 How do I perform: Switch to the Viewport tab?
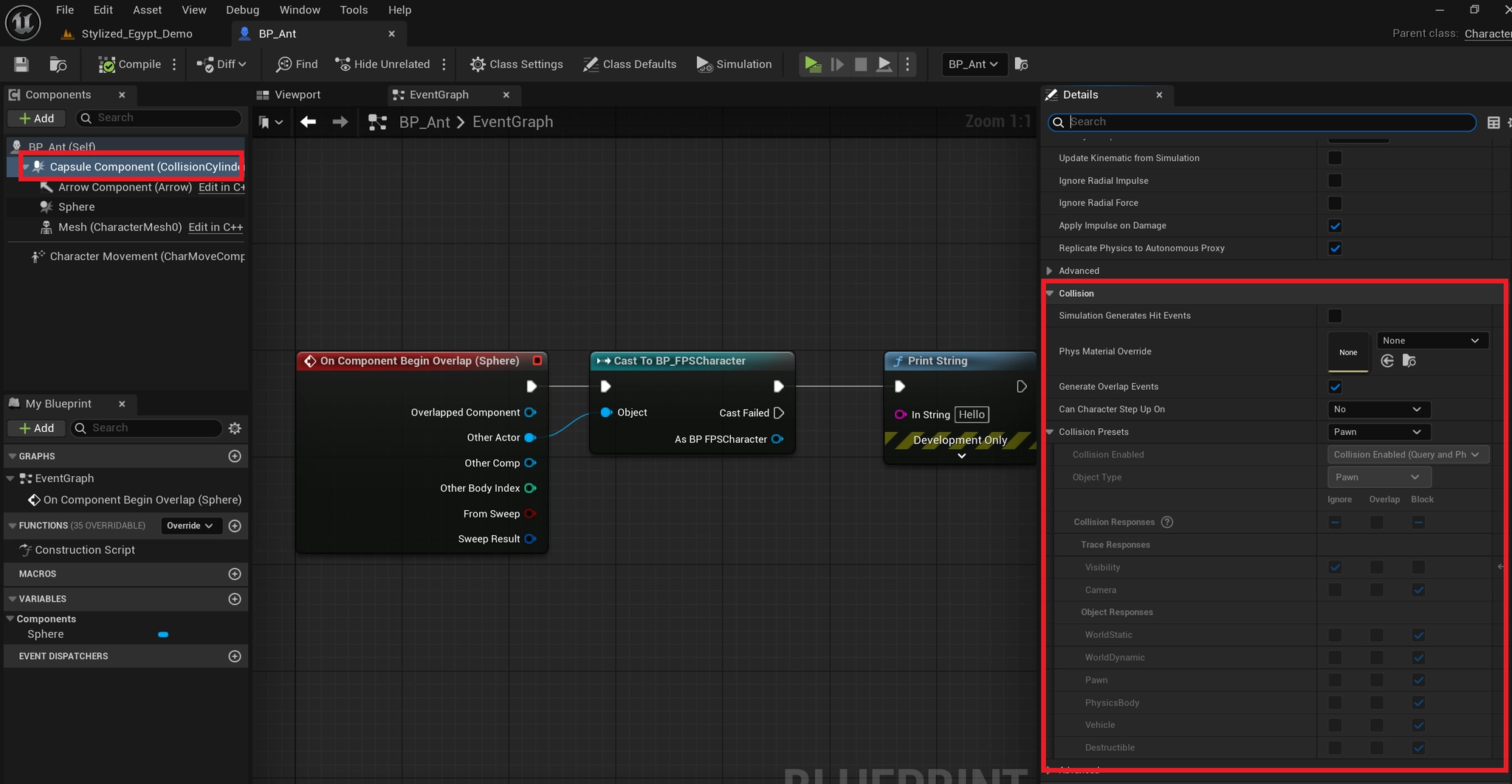coord(298,94)
